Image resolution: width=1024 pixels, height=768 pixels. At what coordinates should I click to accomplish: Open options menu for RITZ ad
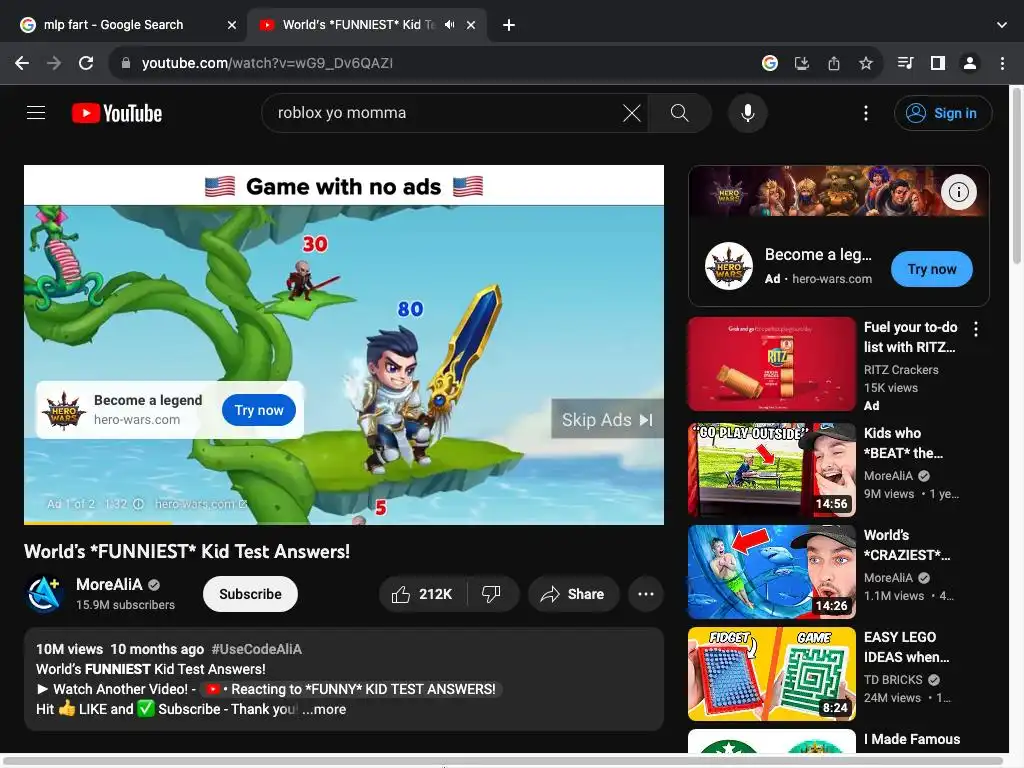point(976,329)
